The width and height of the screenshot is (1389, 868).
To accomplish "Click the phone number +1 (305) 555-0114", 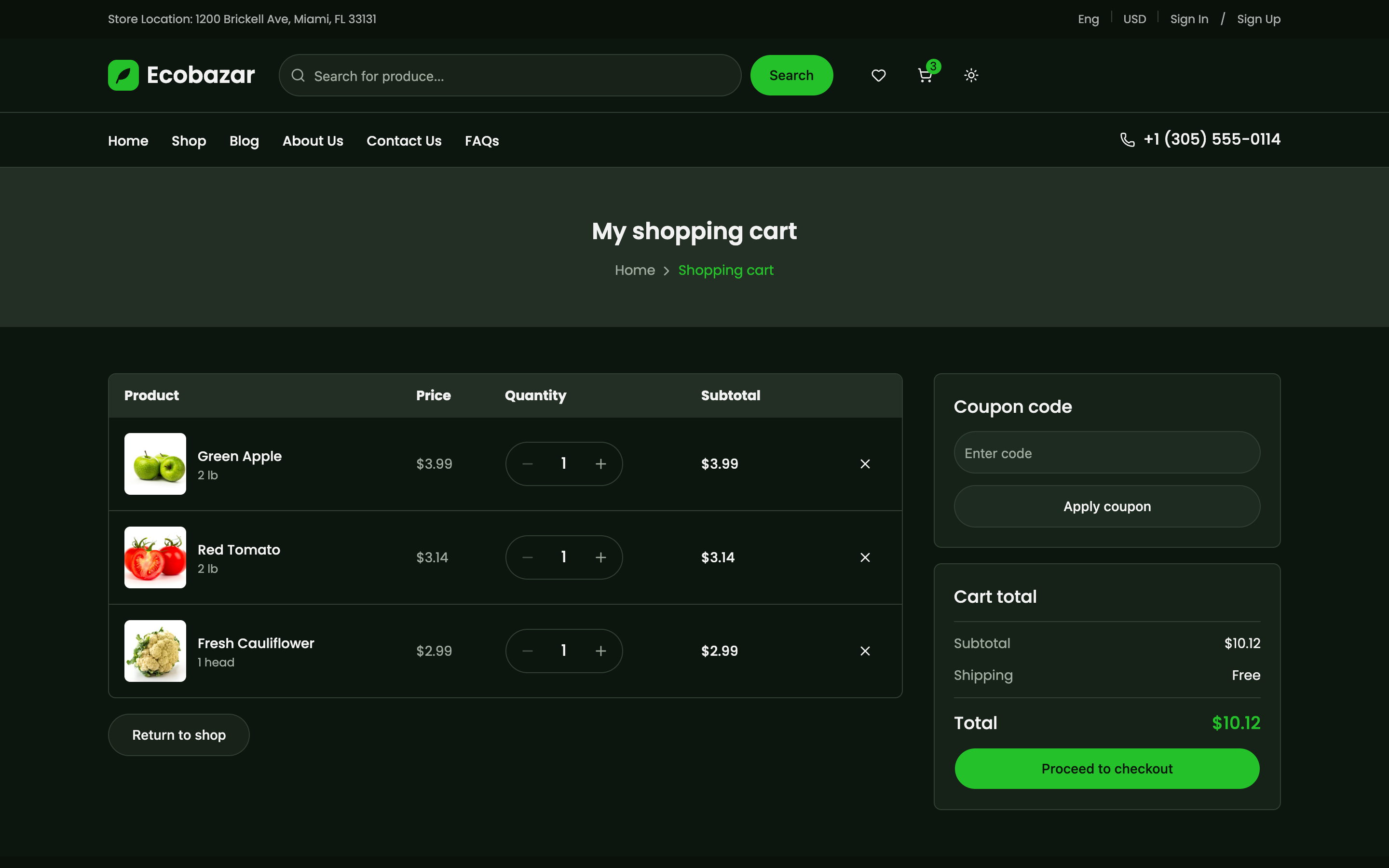I will tap(1212, 139).
